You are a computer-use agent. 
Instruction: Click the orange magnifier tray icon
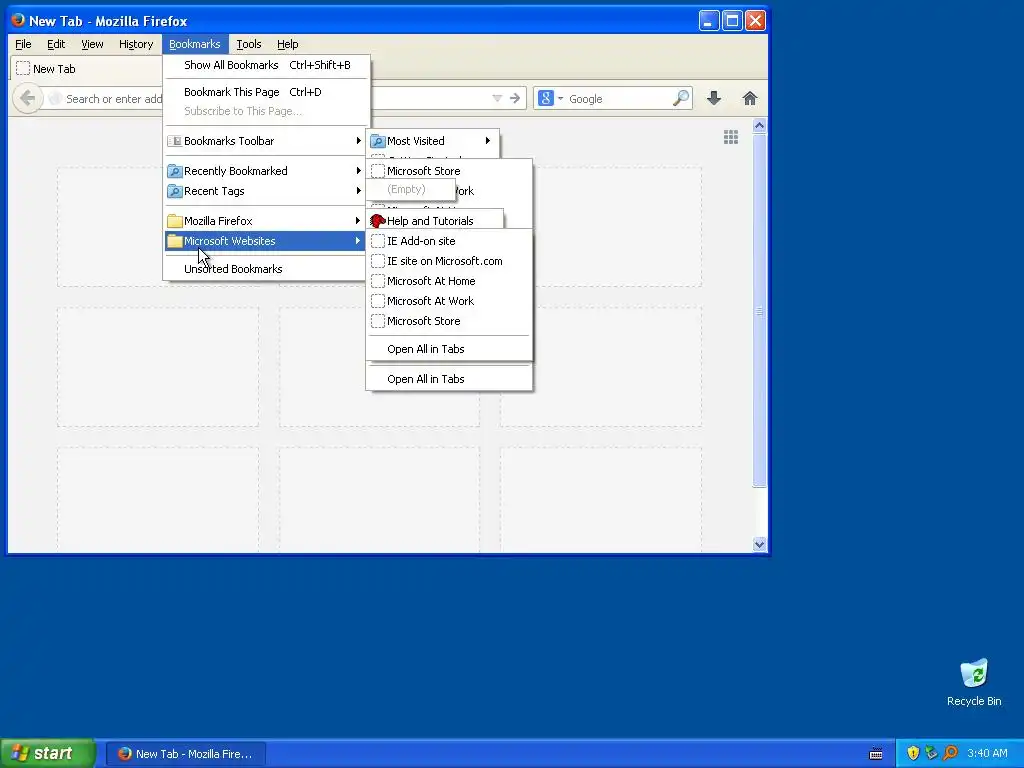[x=950, y=753]
